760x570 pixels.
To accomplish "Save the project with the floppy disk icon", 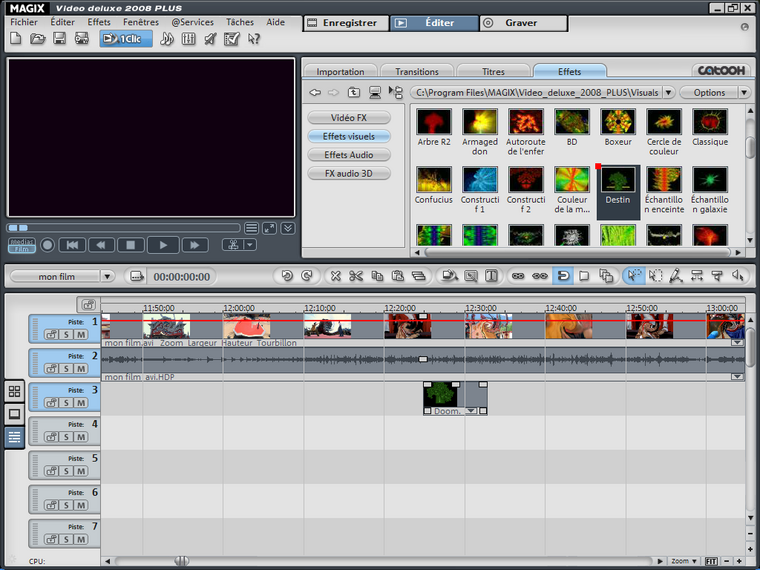I will [x=59, y=39].
